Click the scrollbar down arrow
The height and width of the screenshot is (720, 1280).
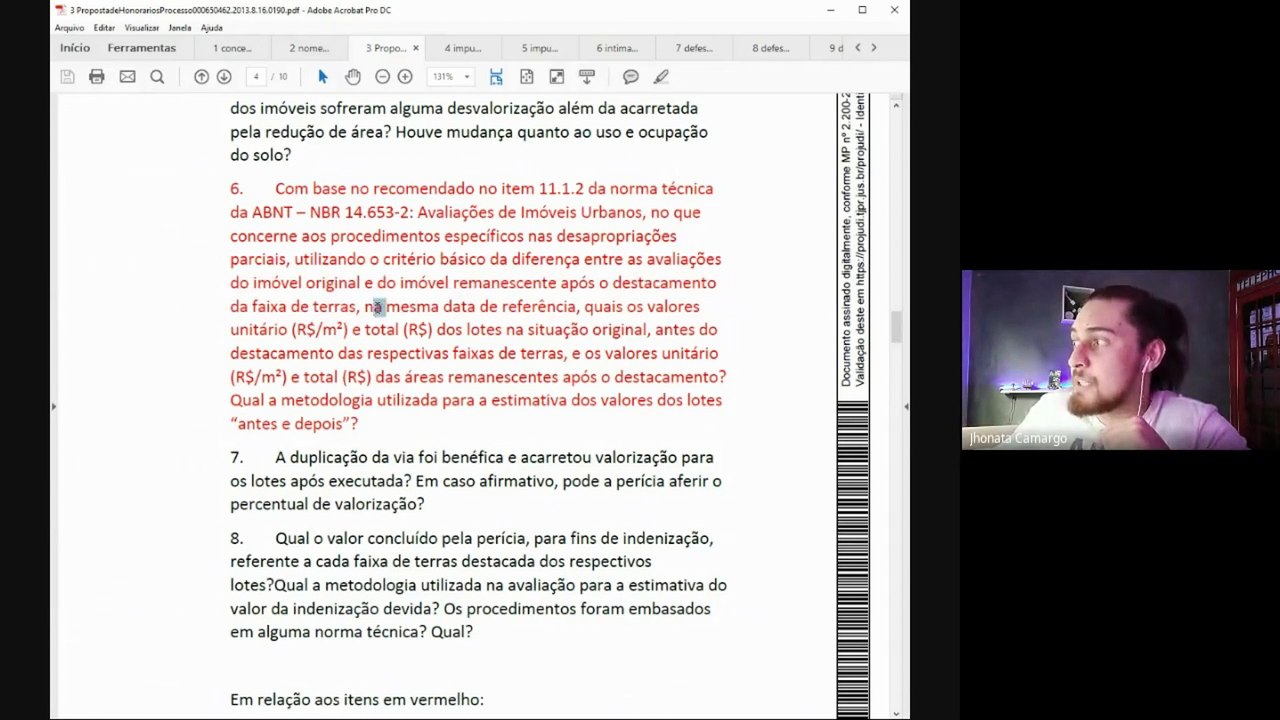coord(895,713)
